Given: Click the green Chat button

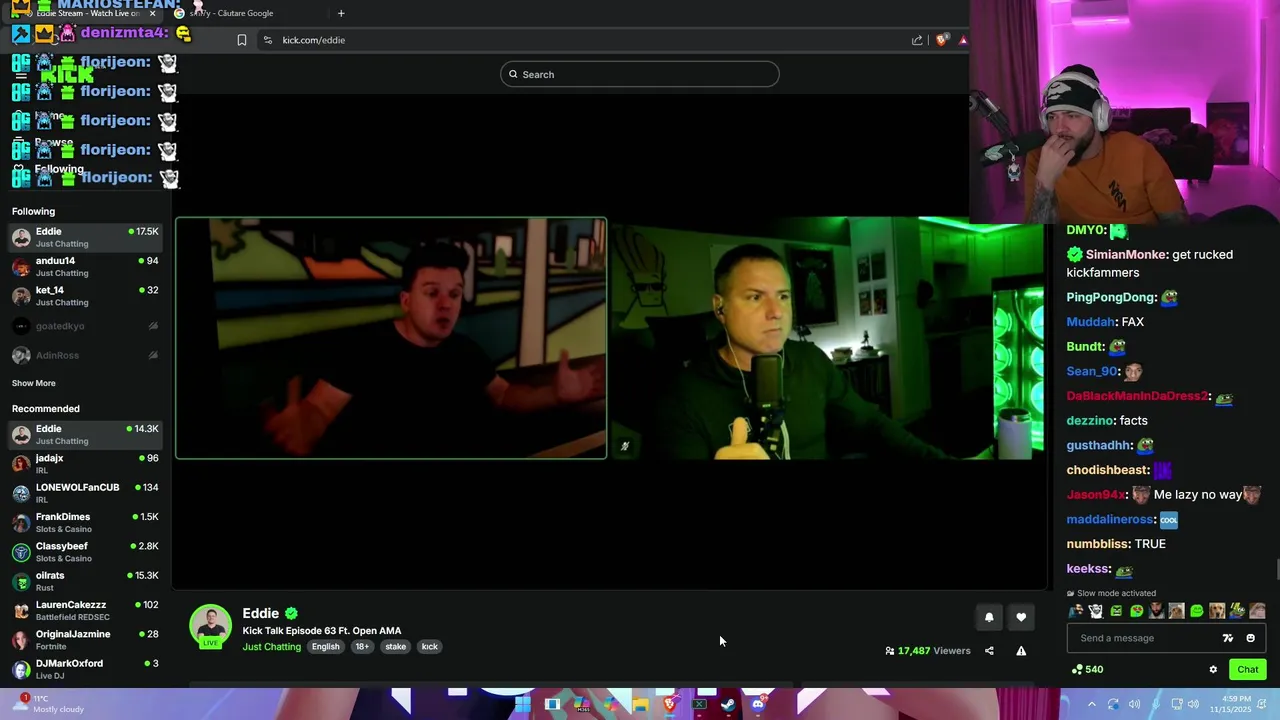Looking at the screenshot, I should (x=1247, y=670).
